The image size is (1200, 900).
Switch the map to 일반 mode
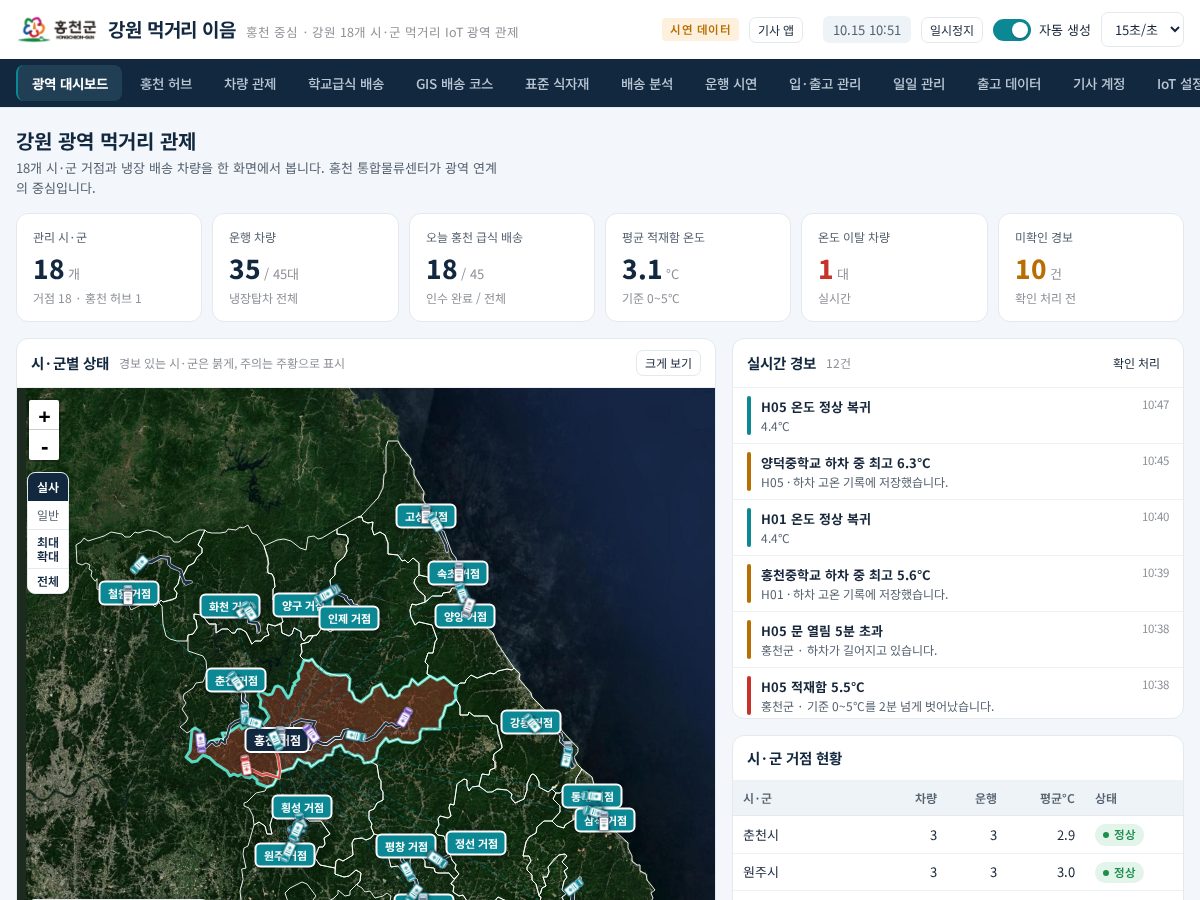click(x=48, y=515)
